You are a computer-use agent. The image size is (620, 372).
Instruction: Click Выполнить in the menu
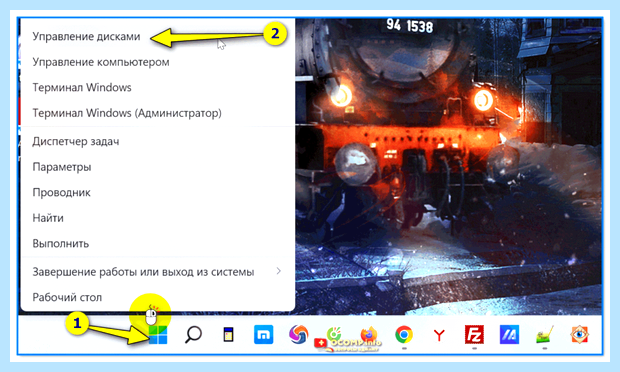point(60,244)
